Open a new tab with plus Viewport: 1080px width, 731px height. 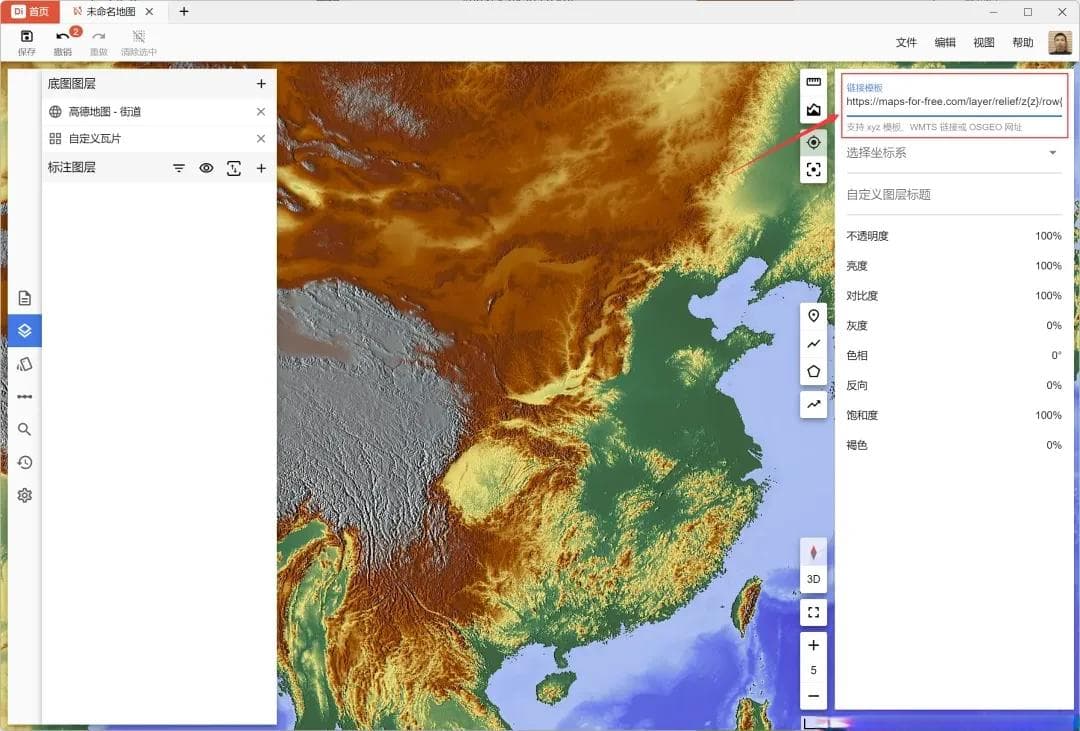(x=184, y=12)
